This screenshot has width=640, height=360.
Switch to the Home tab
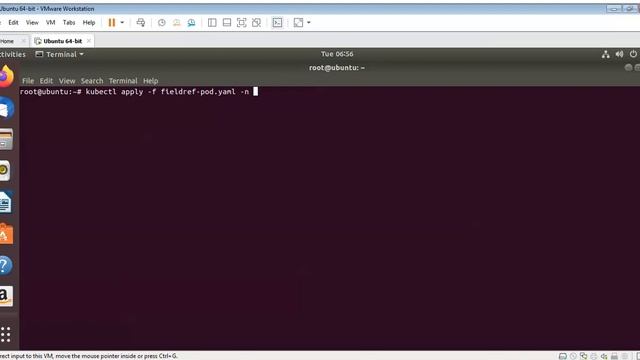[7, 41]
